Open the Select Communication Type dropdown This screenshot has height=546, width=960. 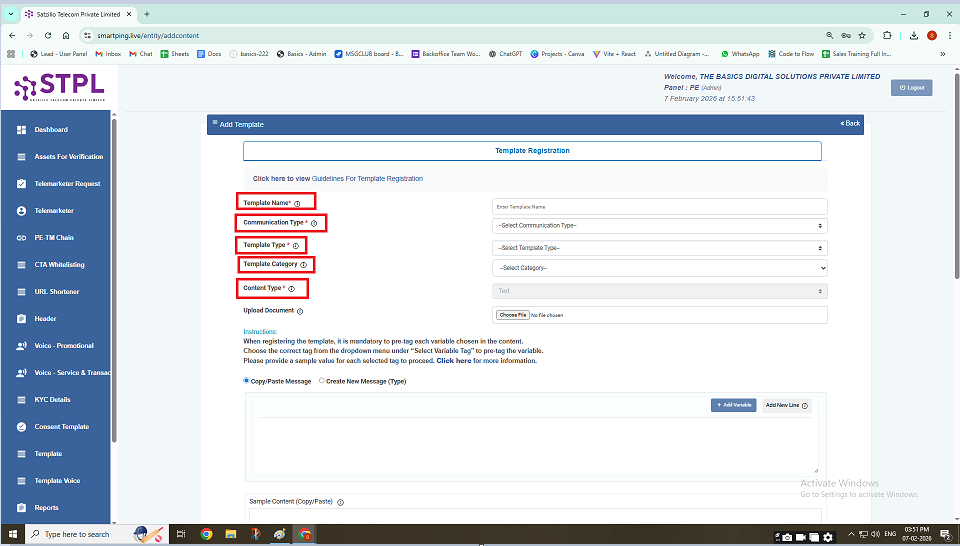pos(659,226)
